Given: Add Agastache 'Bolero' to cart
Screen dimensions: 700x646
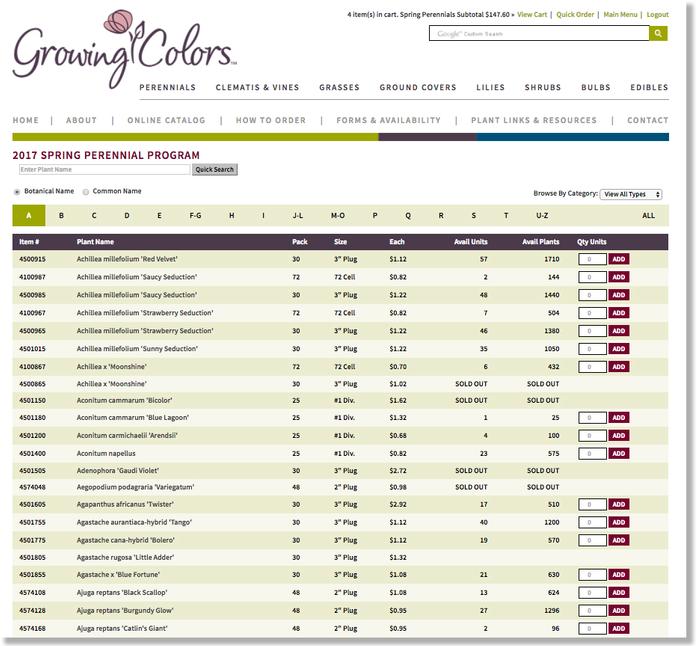Looking at the screenshot, I should point(618,540).
